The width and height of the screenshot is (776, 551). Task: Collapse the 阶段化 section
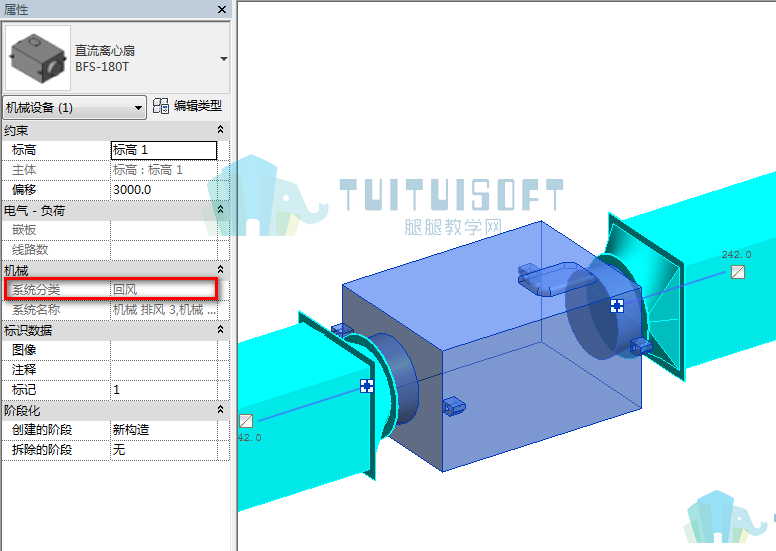point(220,410)
